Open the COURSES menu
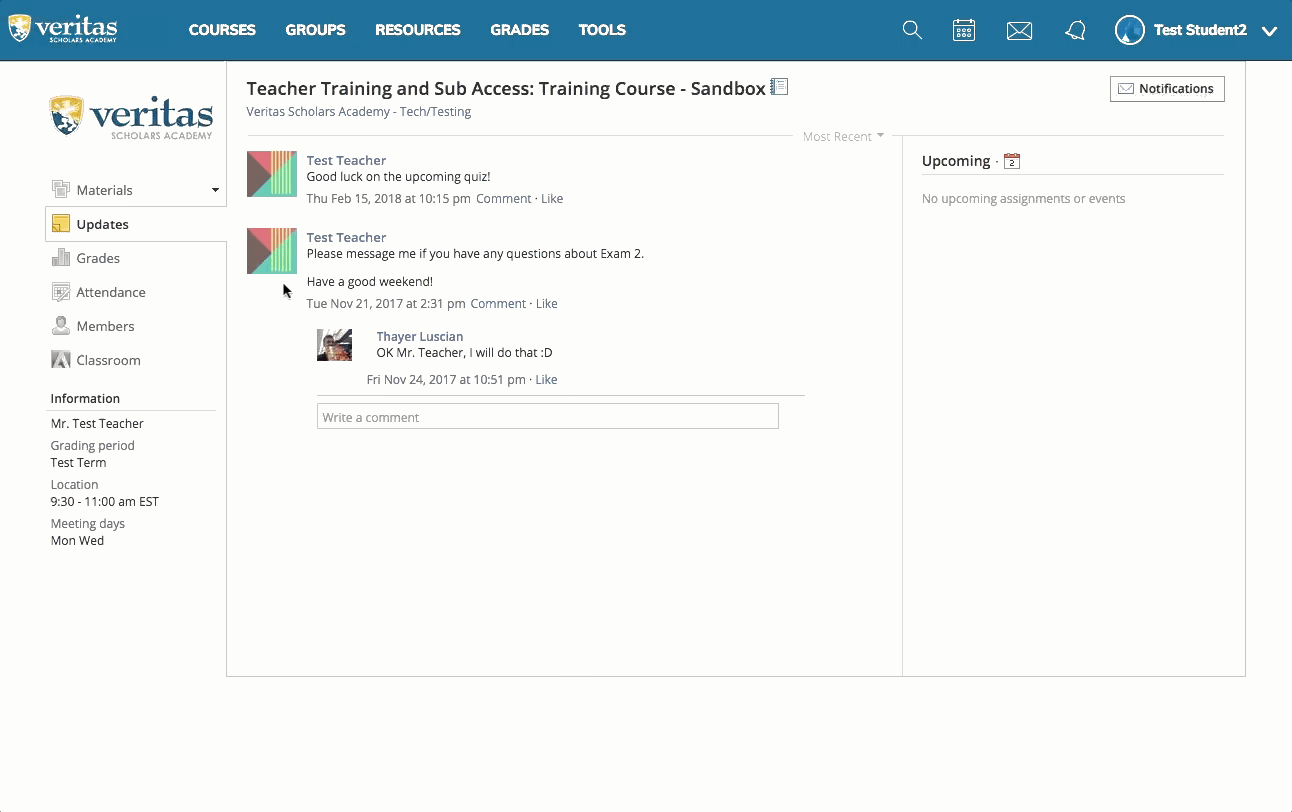 pos(222,30)
